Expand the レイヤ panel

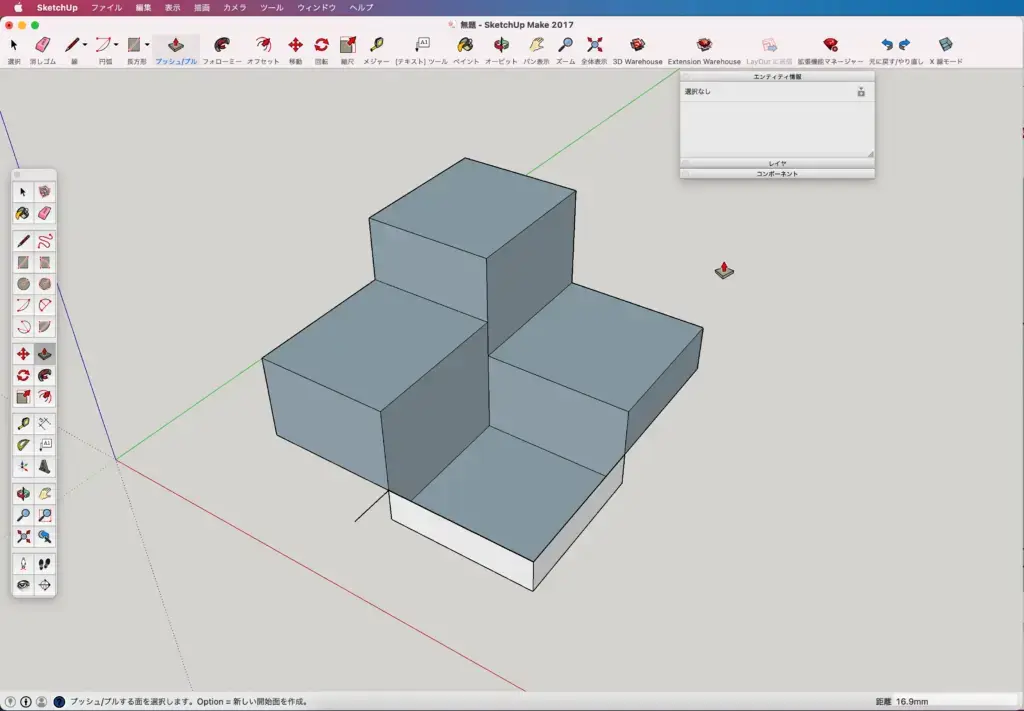[x=777, y=163]
